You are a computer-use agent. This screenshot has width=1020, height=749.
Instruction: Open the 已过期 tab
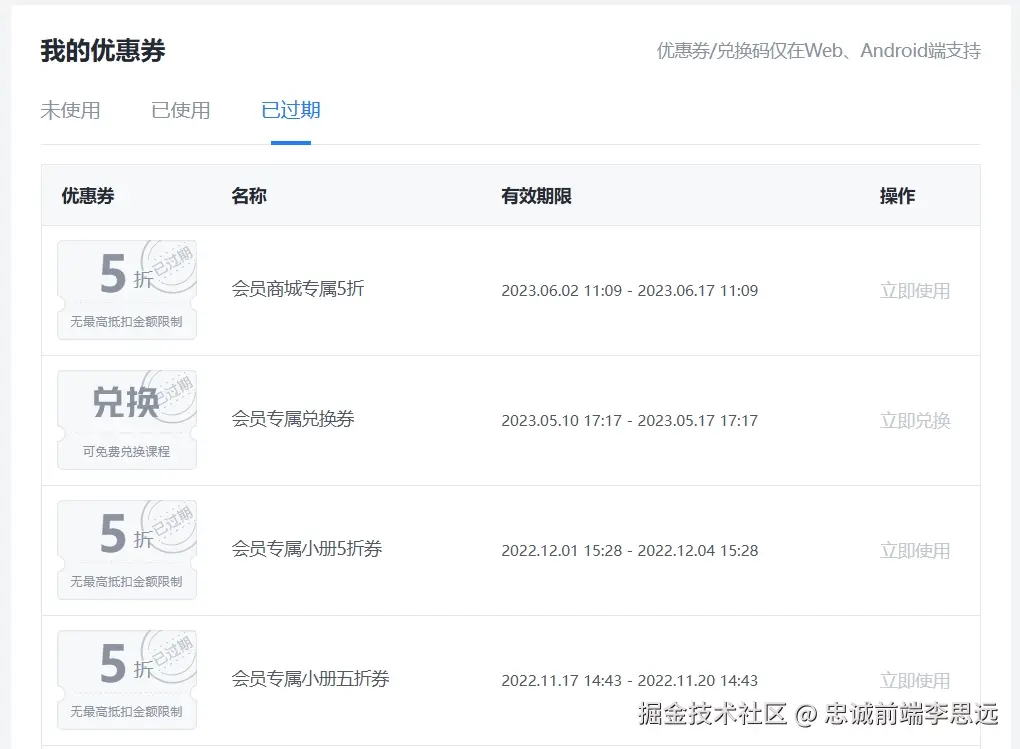click(x=290, y=111)
